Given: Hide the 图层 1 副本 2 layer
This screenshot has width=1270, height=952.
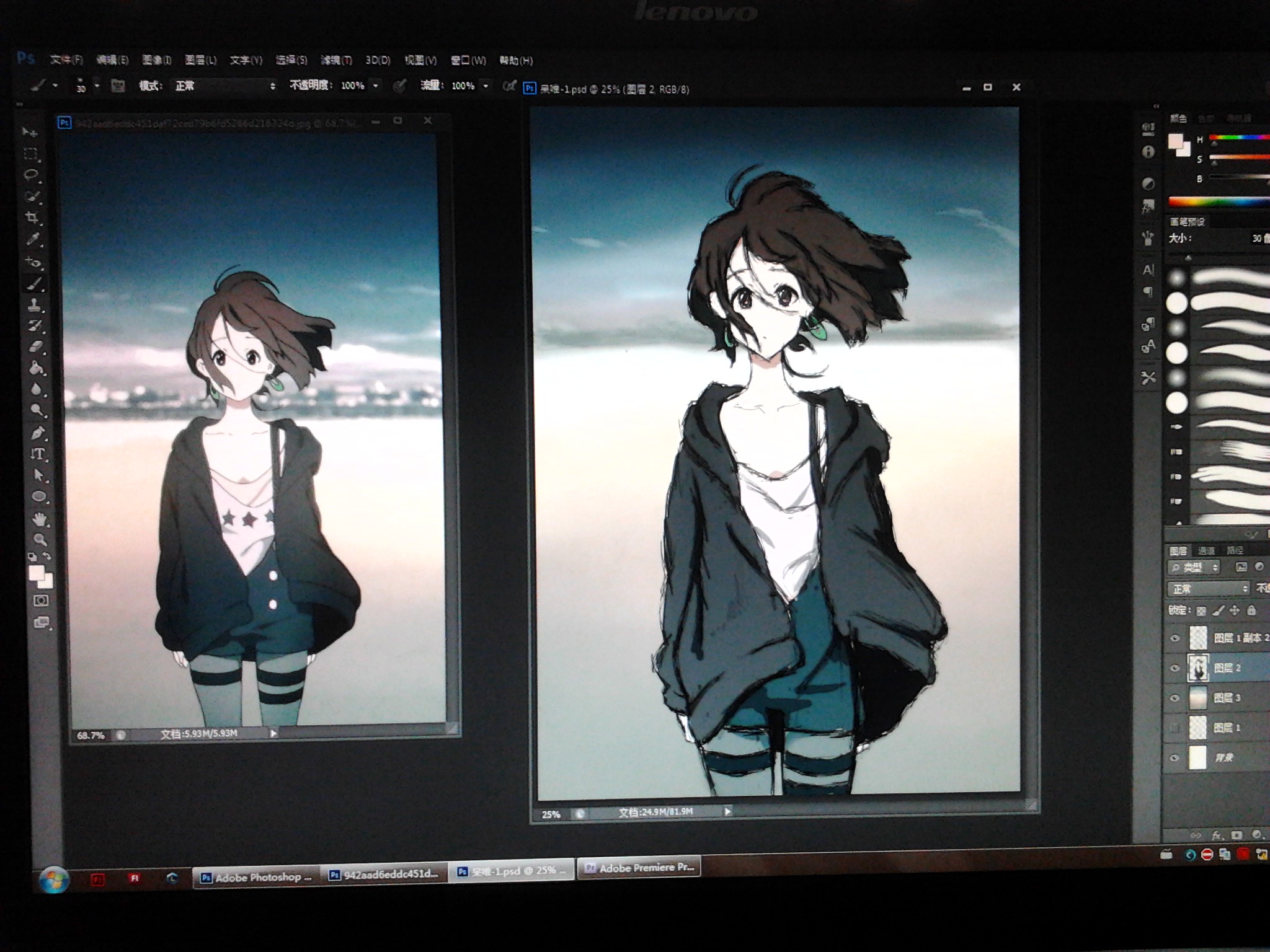Looking at the screenshot, I should click(1175, 638).
